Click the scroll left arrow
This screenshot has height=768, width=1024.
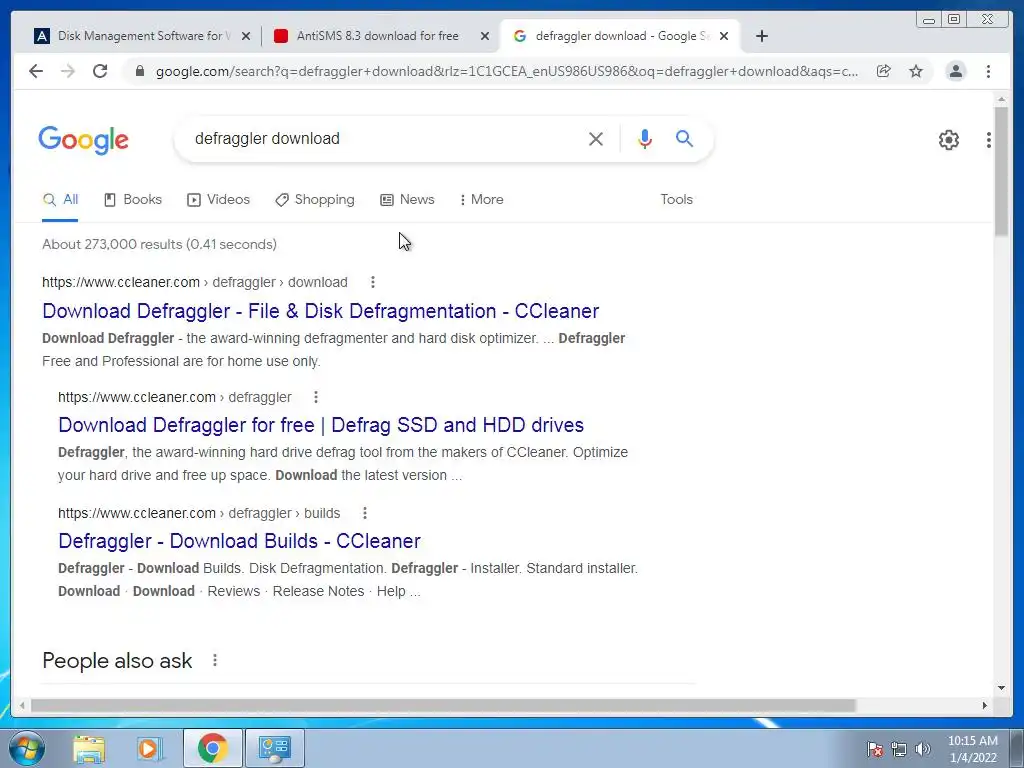[22, 705]
